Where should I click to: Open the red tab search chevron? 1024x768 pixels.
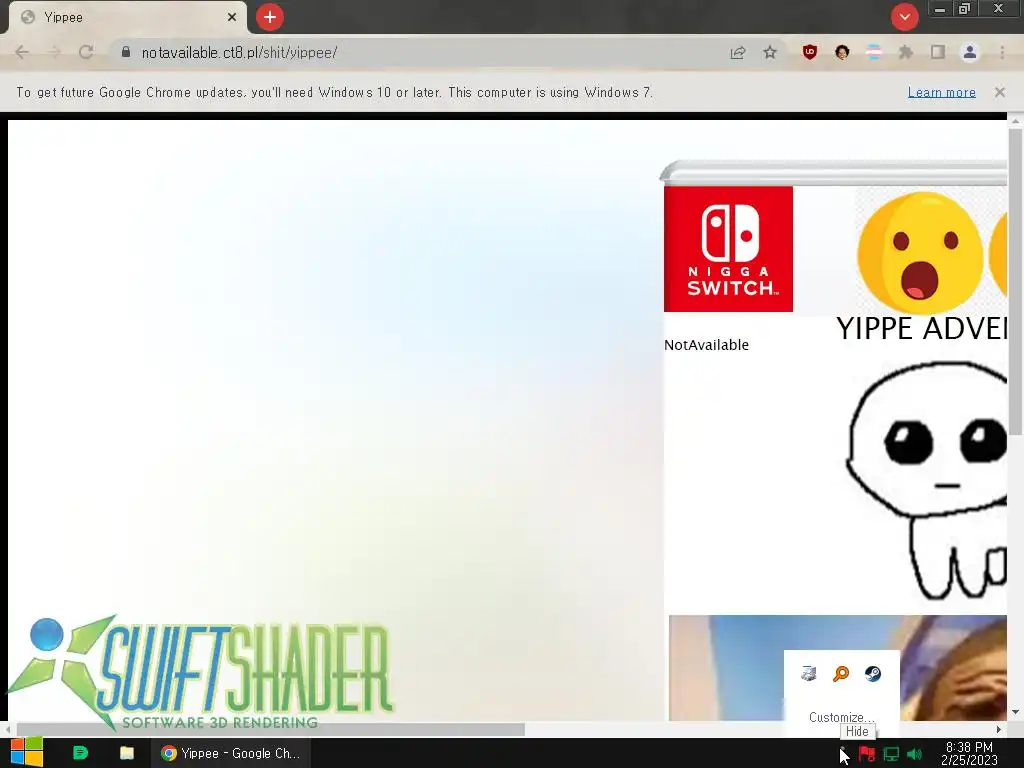[904, 17]
